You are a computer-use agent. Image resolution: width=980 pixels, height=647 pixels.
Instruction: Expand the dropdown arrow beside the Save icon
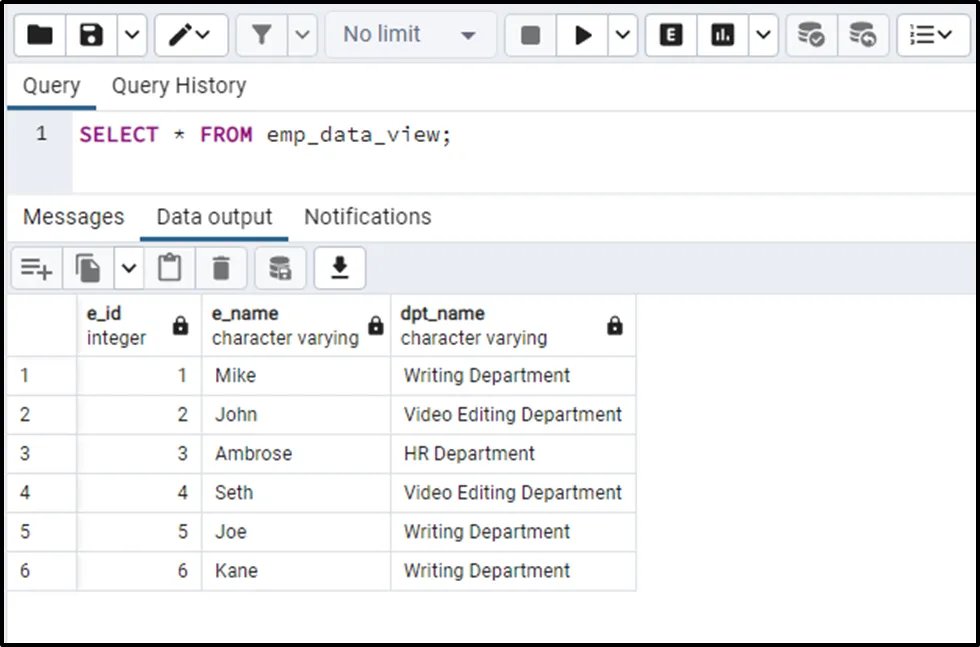tap(132, 35)
